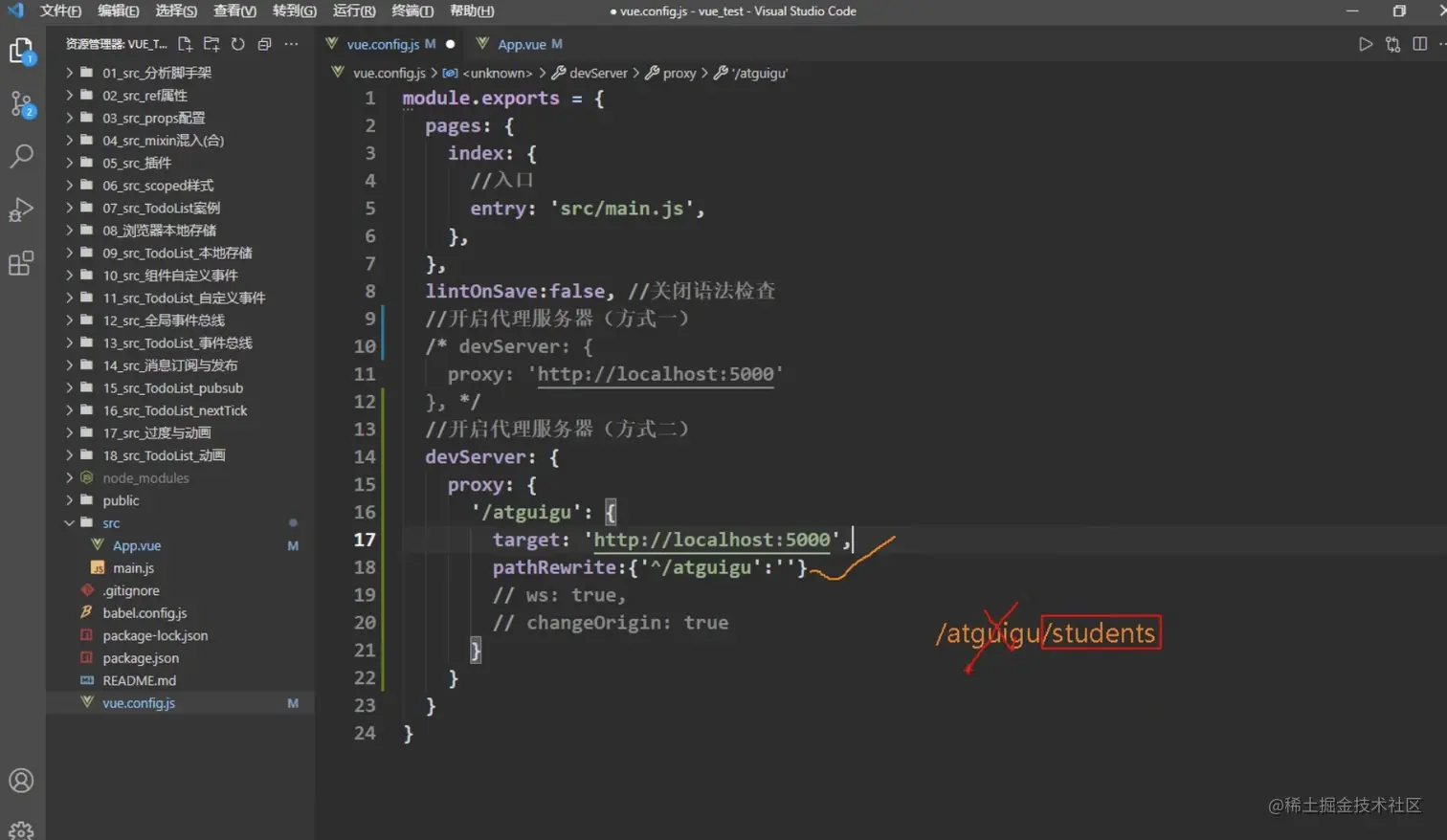Click the entry: 'src/main.js' line
The image size is (1447, 840).
tap(588, 209)
